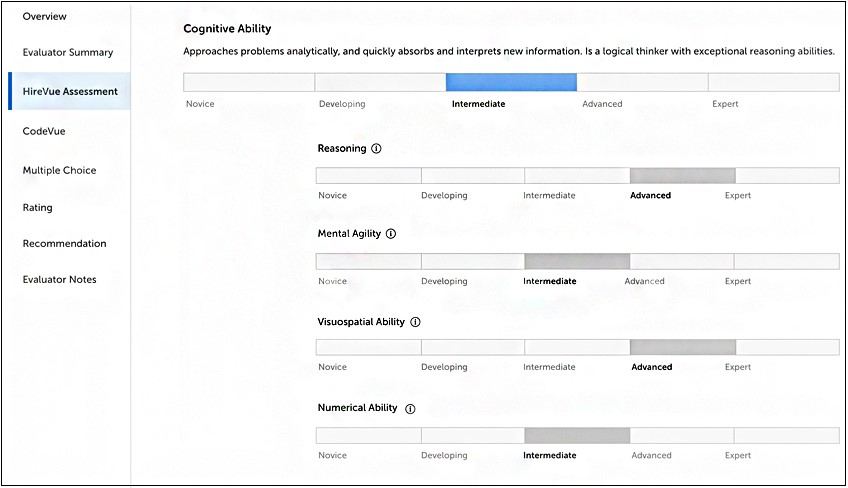Viewport: 848px width, 488px height.
Task: Click the blue Intermediate Cognitive Ability segment
Action: tap(511, 82)
